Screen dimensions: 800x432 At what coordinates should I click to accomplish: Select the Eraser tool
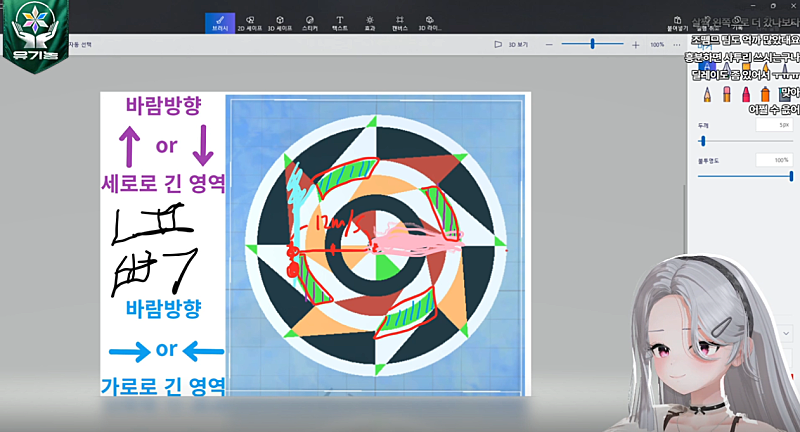[x=727, y=94]
